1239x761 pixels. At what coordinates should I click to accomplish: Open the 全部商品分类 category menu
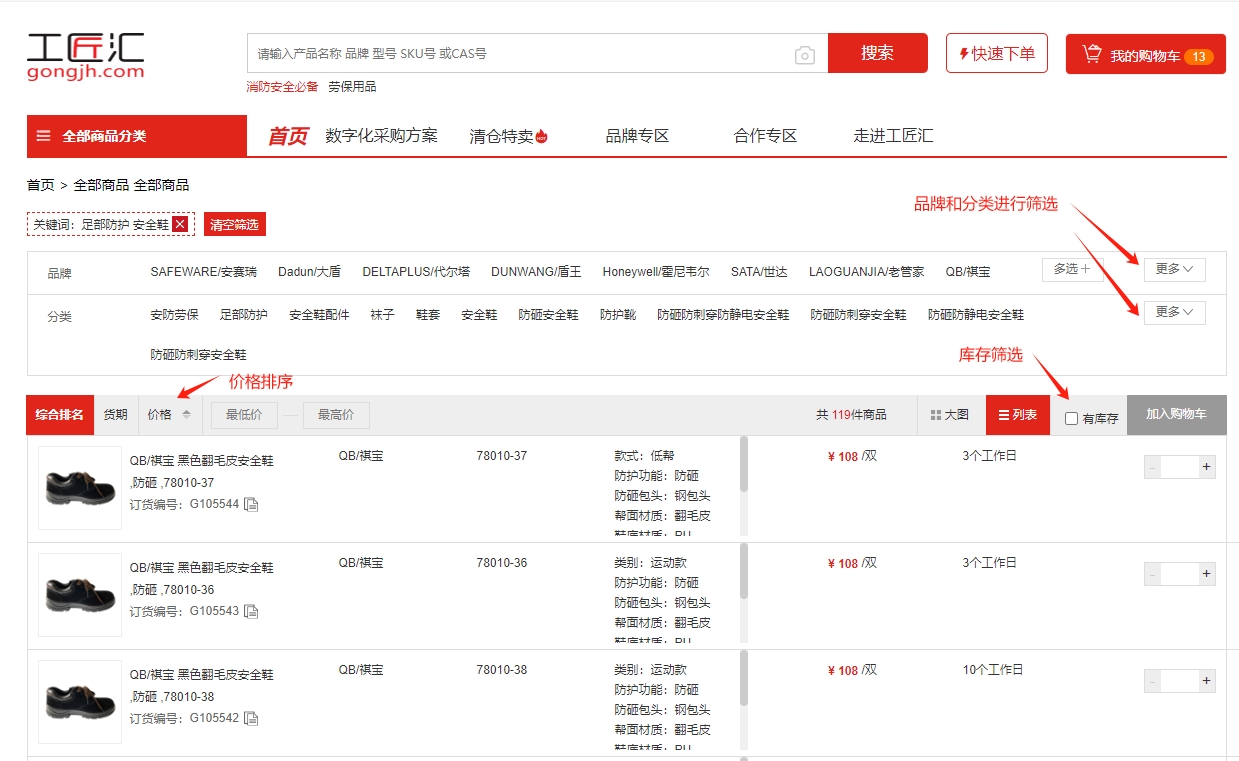[137, 136]
